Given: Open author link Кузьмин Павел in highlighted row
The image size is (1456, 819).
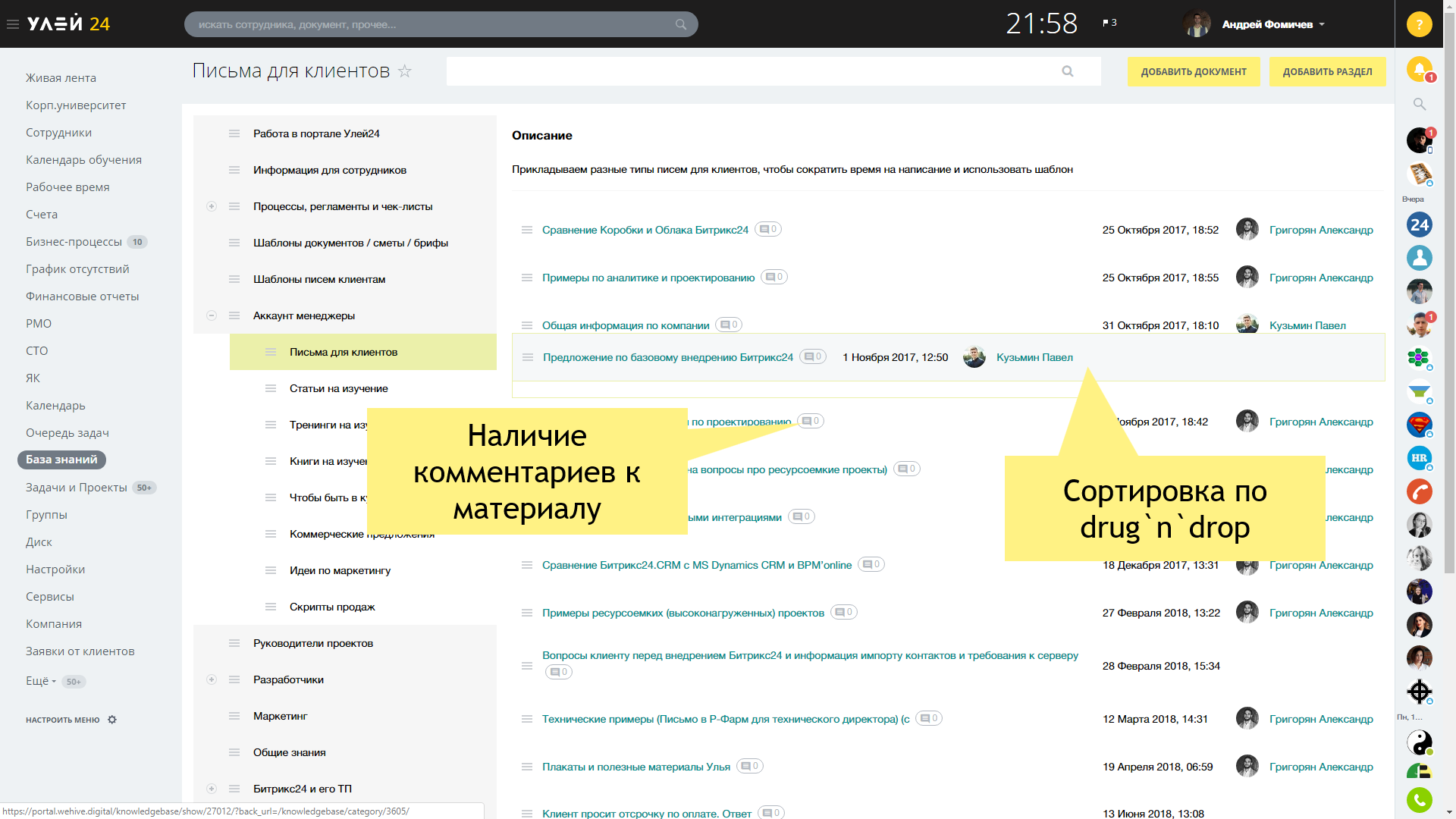Looking at the screenshot, I should pos(1034,357).
